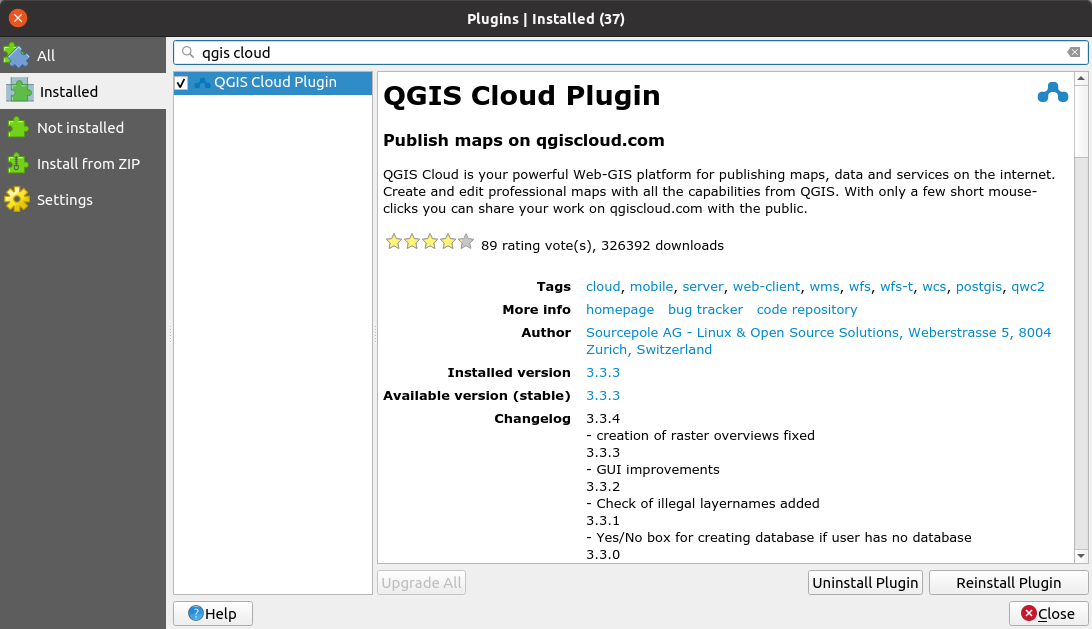Click the details pane scrollbar thumb
Image resolution: width=1092 pixels, height=629 pixels.
pos(1081,121)
